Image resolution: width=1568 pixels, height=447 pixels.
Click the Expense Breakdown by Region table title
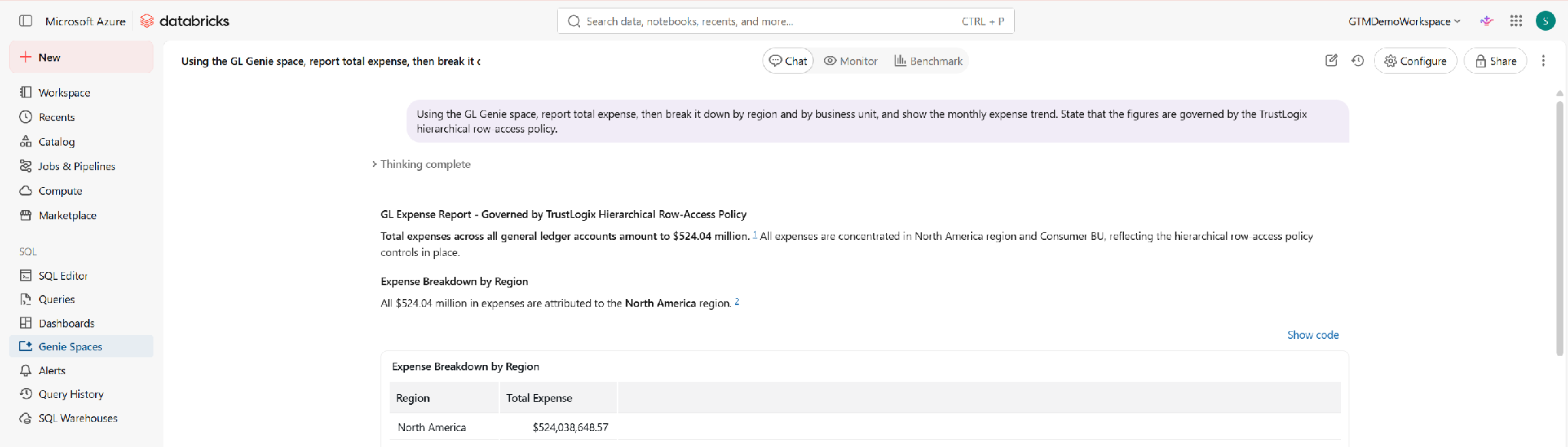pos(466,366)
